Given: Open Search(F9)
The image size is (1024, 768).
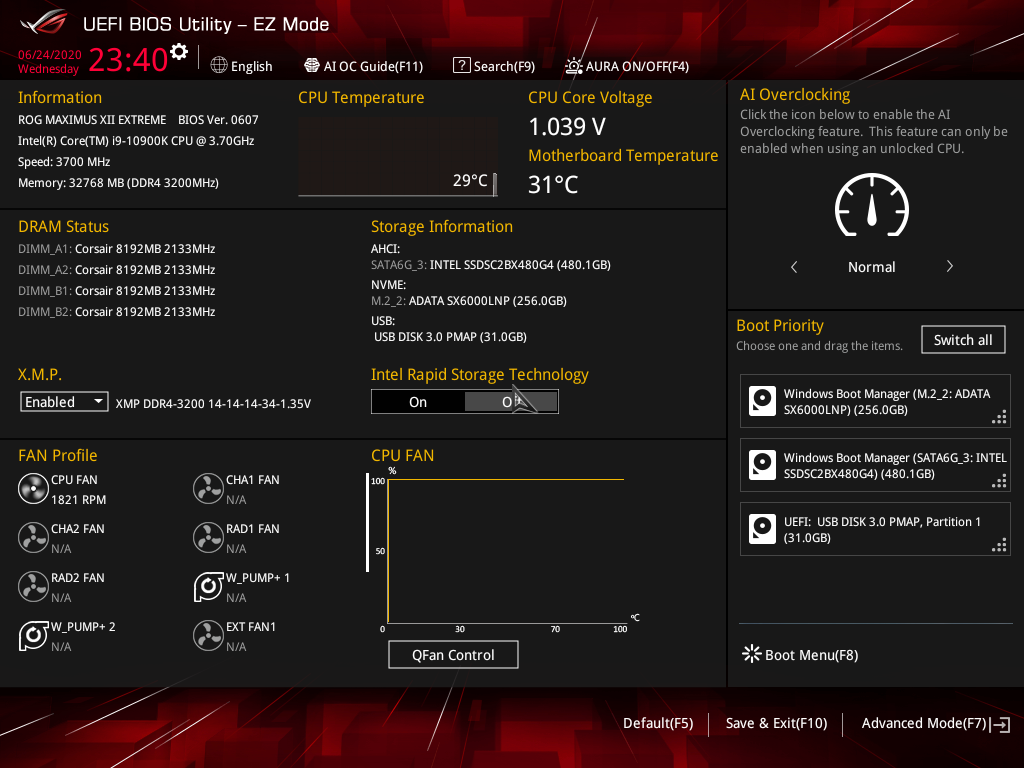Looking at the screenshot, I should pos(494,66).
